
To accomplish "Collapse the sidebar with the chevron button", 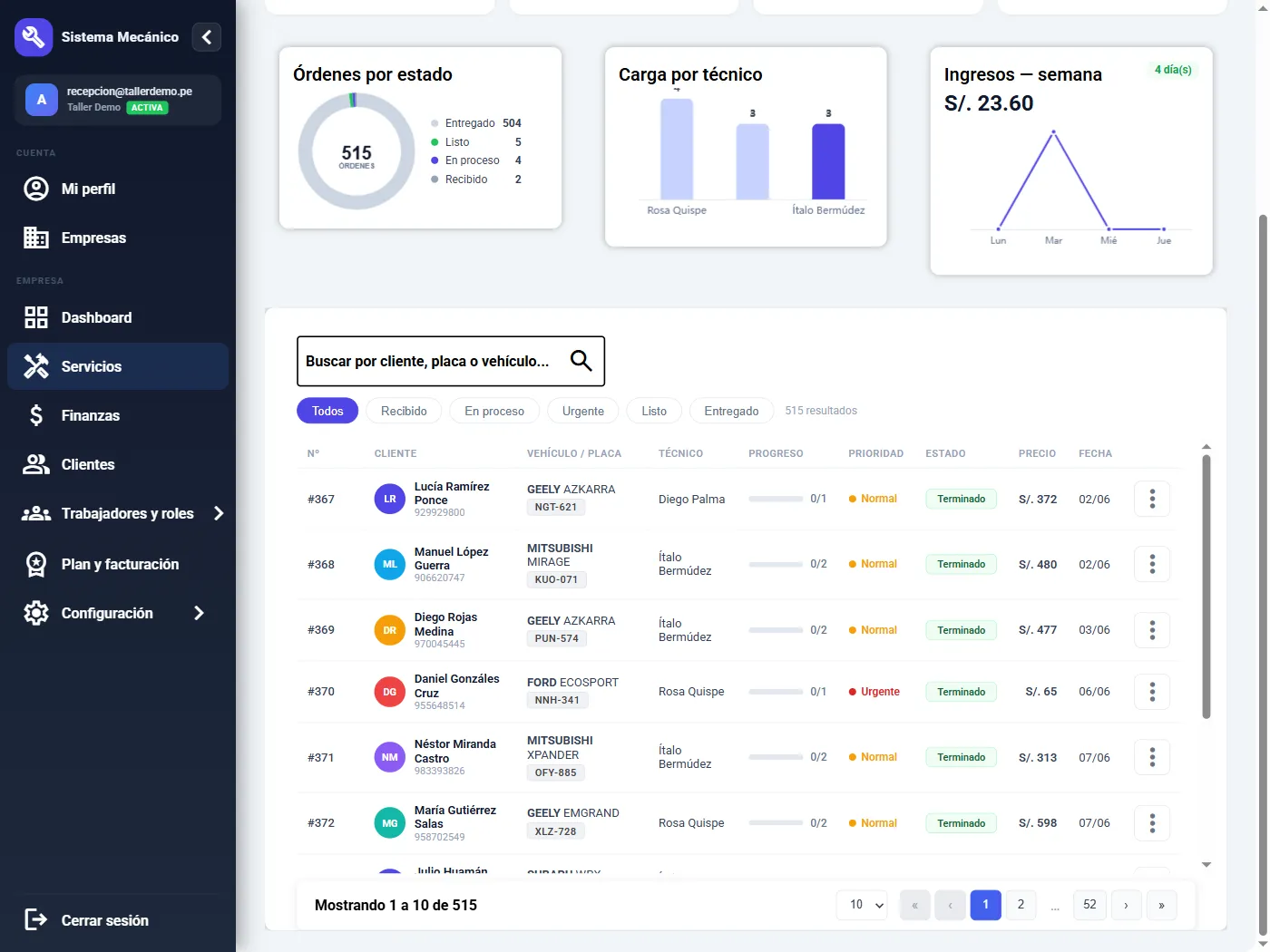I will point(207,37).
